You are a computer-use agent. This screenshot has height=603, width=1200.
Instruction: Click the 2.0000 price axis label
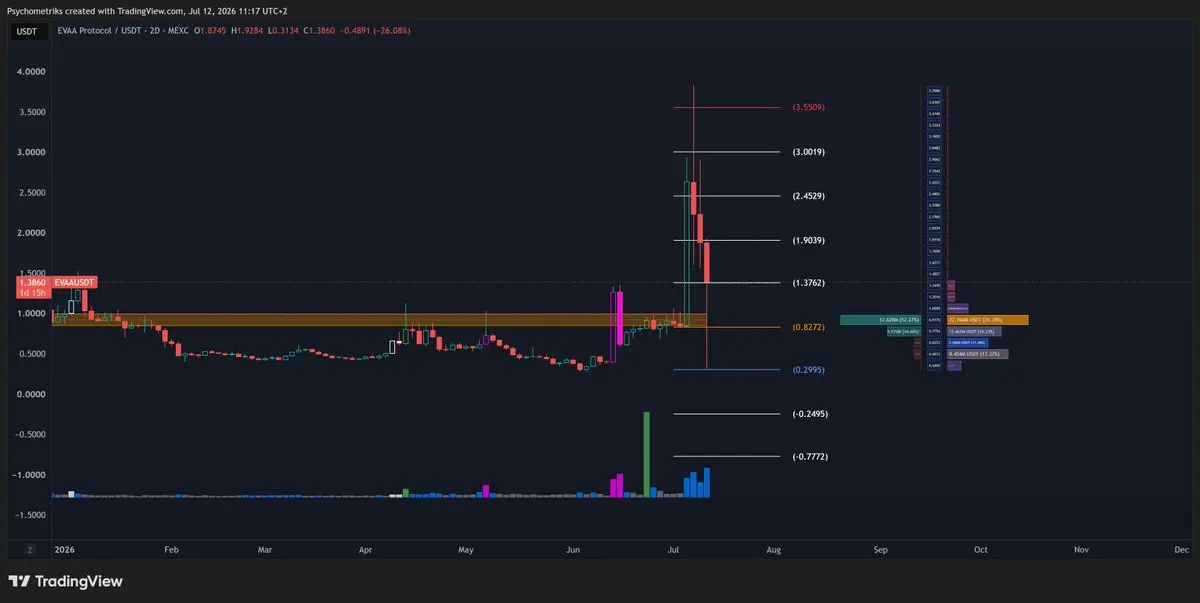point(30,233)
